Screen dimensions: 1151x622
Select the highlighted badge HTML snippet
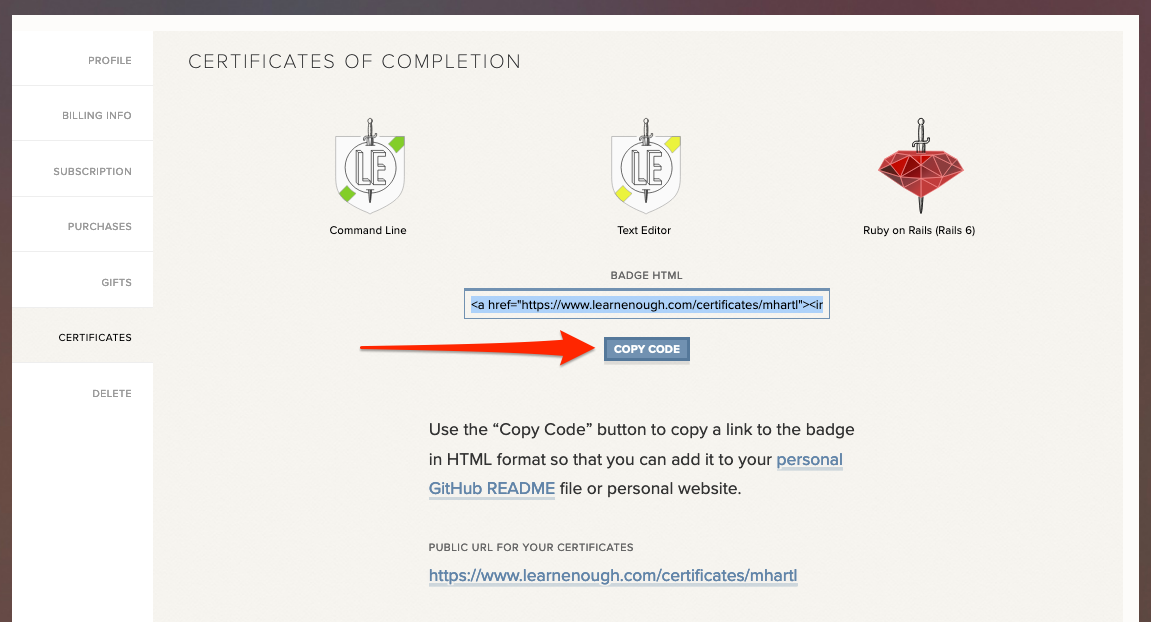click(x=646, y=302)
